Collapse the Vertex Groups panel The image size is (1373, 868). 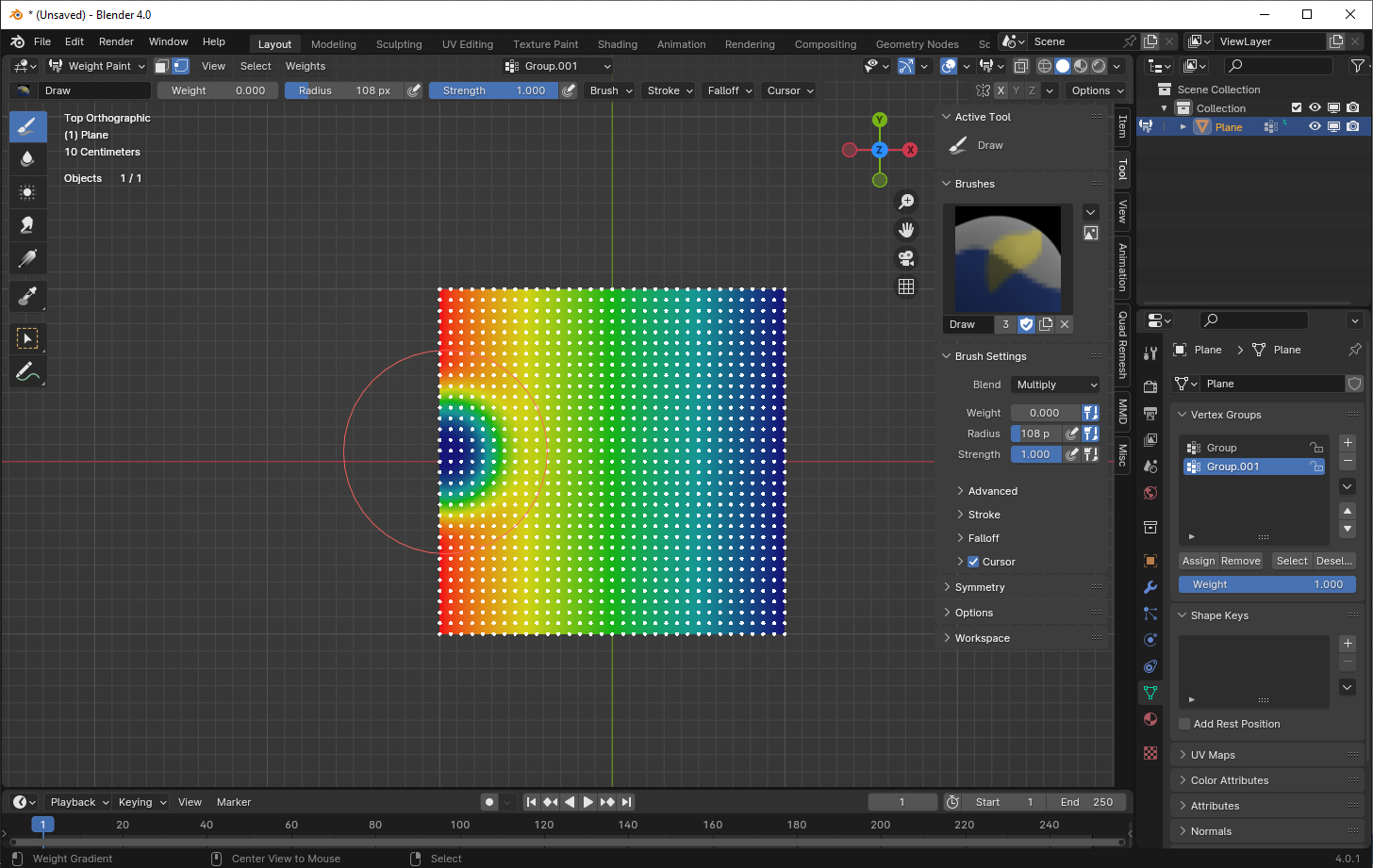(x=1225, y=415)
